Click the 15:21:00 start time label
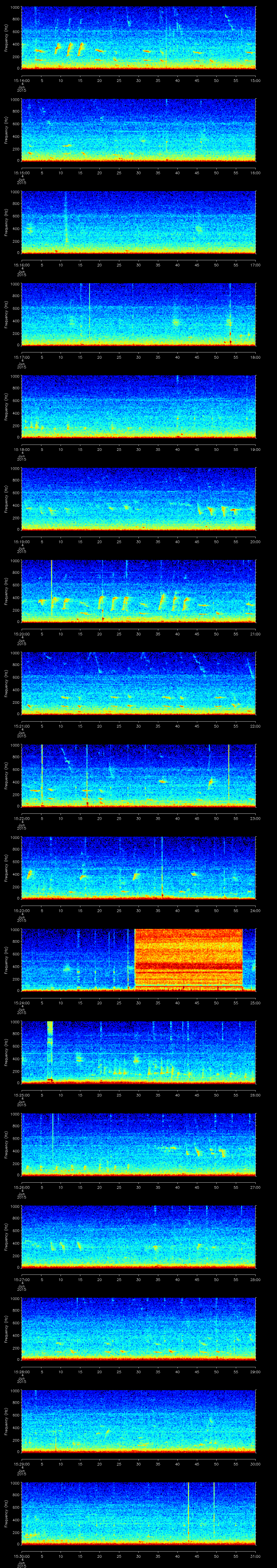This screenshot has width=277, height=1568. pyautogui.click(x=21, y=726)
